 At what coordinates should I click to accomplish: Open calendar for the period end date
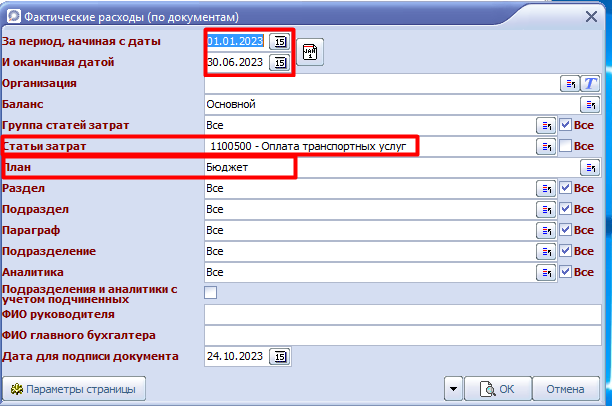click(x=280, y=62)
